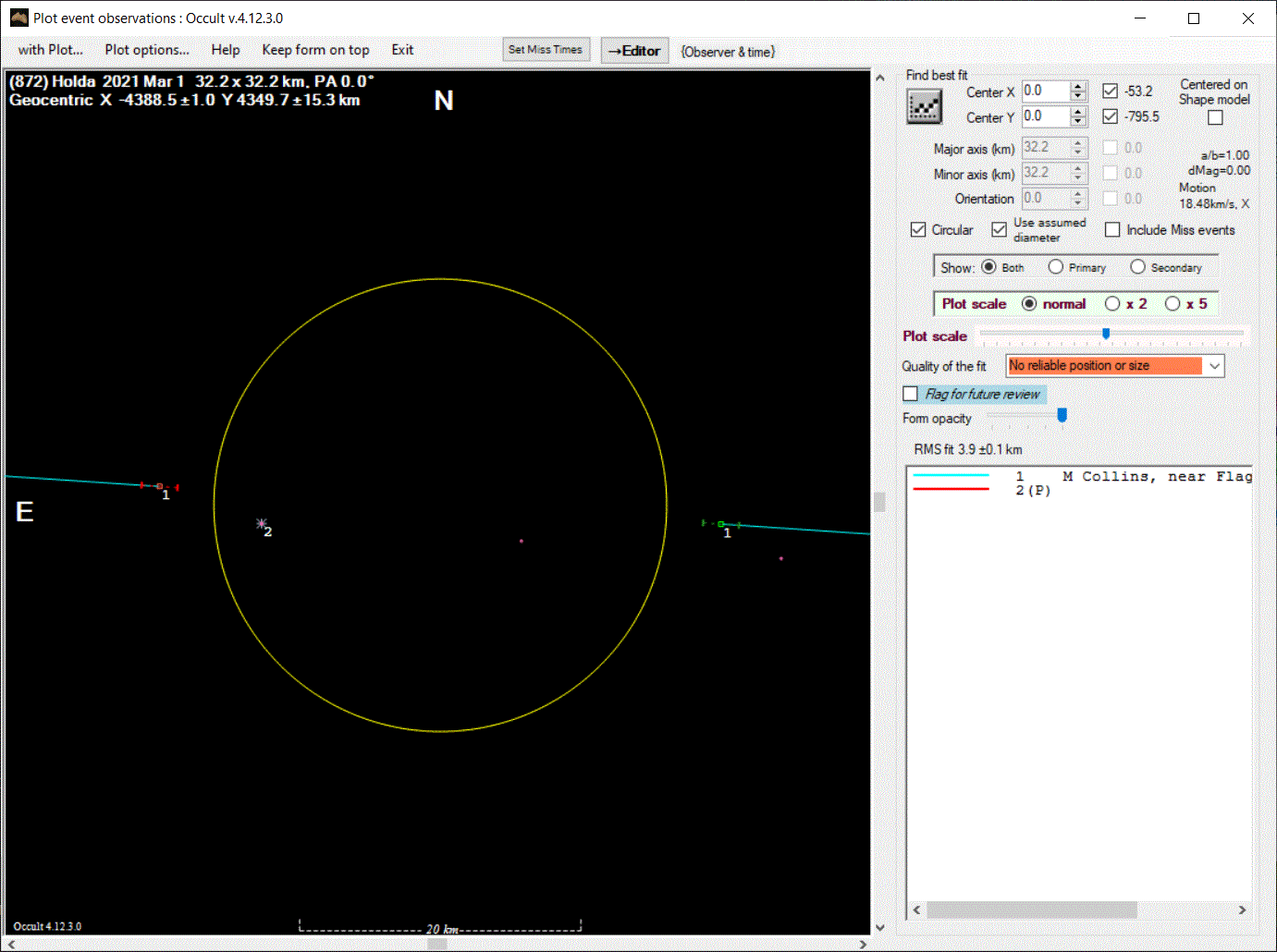
Task: Click chord 2 star marker in the plot
Action: coord(262,523)
